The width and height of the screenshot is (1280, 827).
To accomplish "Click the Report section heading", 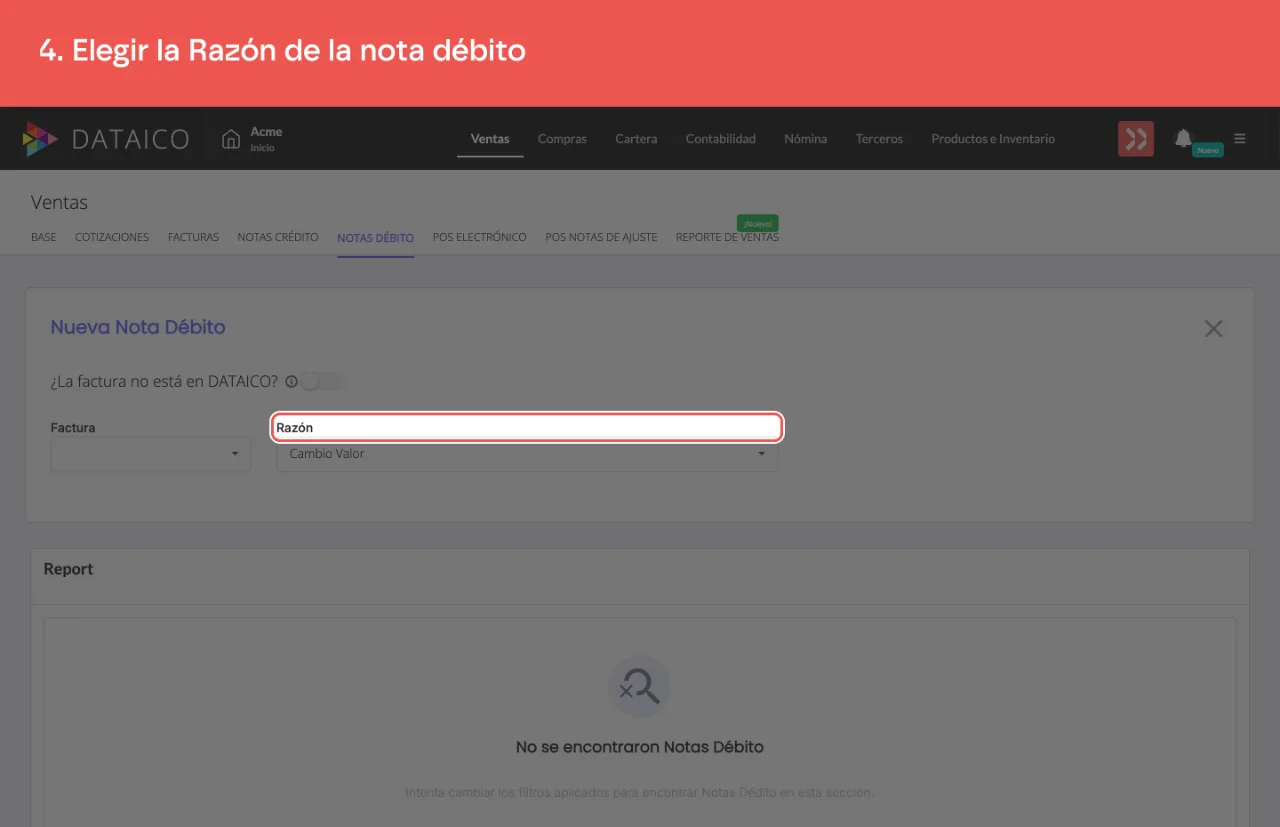I will point(68,569).
